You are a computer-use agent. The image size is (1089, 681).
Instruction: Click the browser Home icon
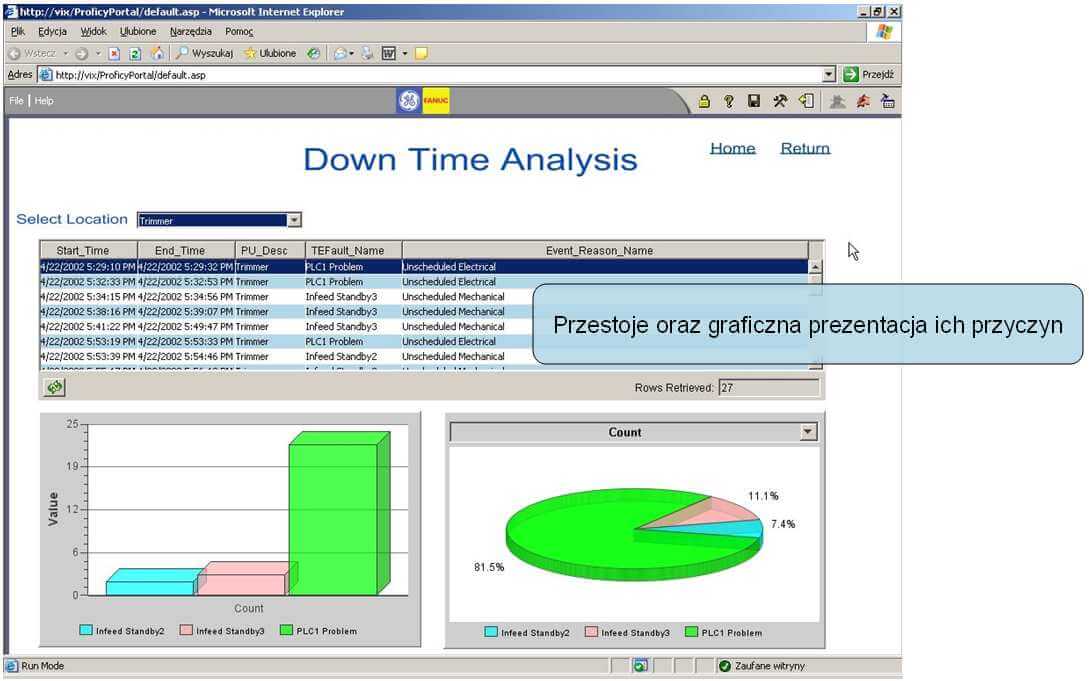158,53
